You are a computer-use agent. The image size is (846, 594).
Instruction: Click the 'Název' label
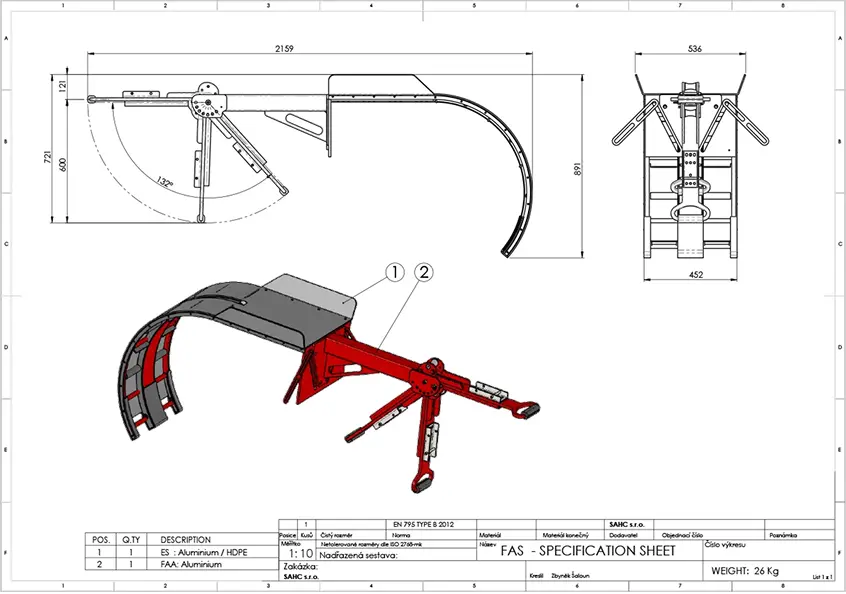pyautogui.click(x=488, y=544)
